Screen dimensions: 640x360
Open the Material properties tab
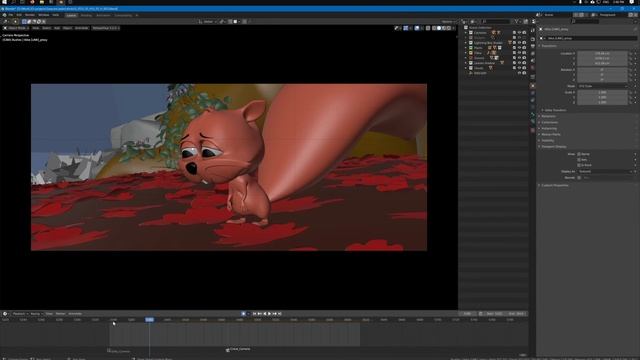coord(533,130)
